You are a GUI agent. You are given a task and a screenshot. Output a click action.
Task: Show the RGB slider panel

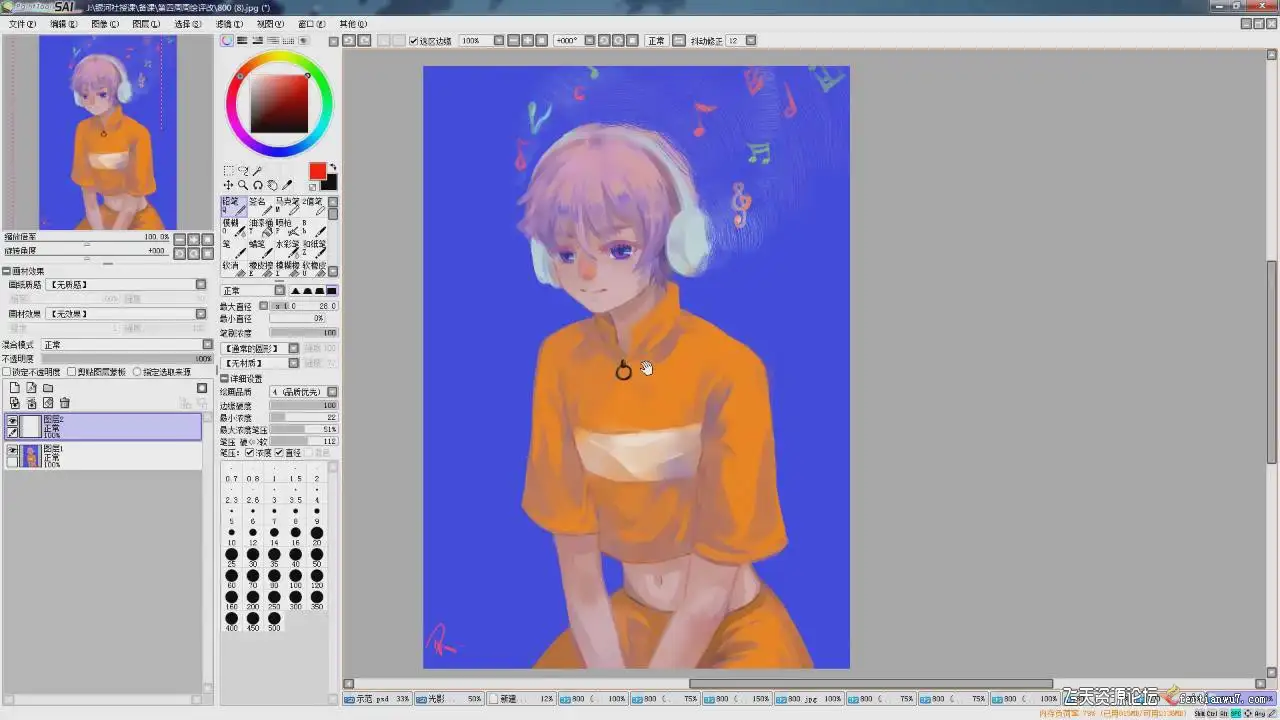coord(243,41)
